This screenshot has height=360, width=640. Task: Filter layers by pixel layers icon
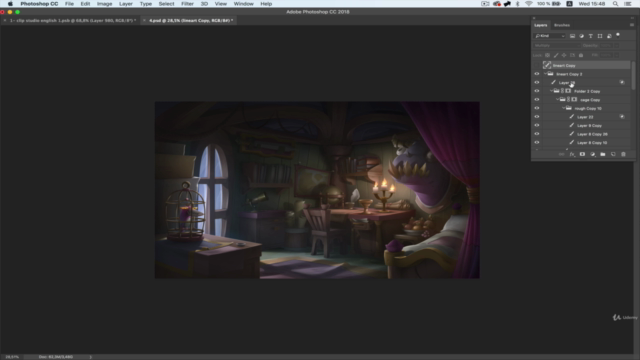click(572, 36)
